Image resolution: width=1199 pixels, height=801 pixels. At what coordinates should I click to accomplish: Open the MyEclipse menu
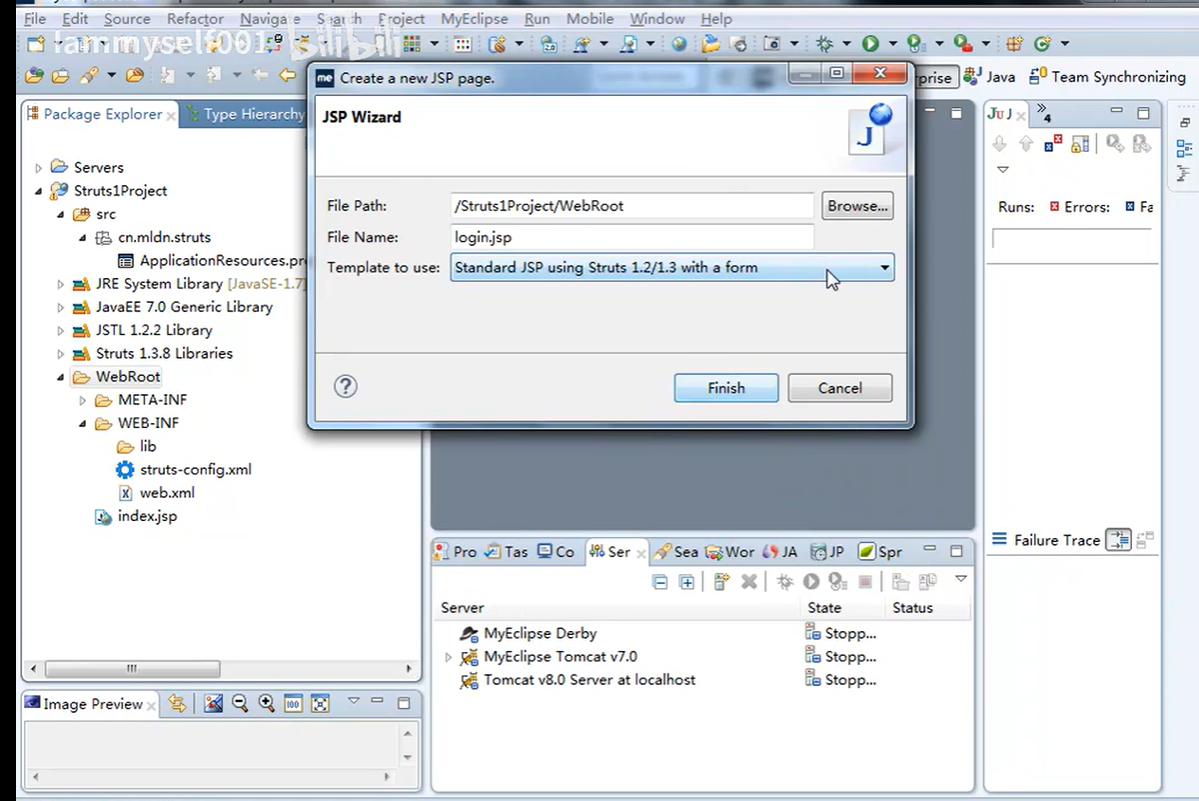click(x=474, y=18)
